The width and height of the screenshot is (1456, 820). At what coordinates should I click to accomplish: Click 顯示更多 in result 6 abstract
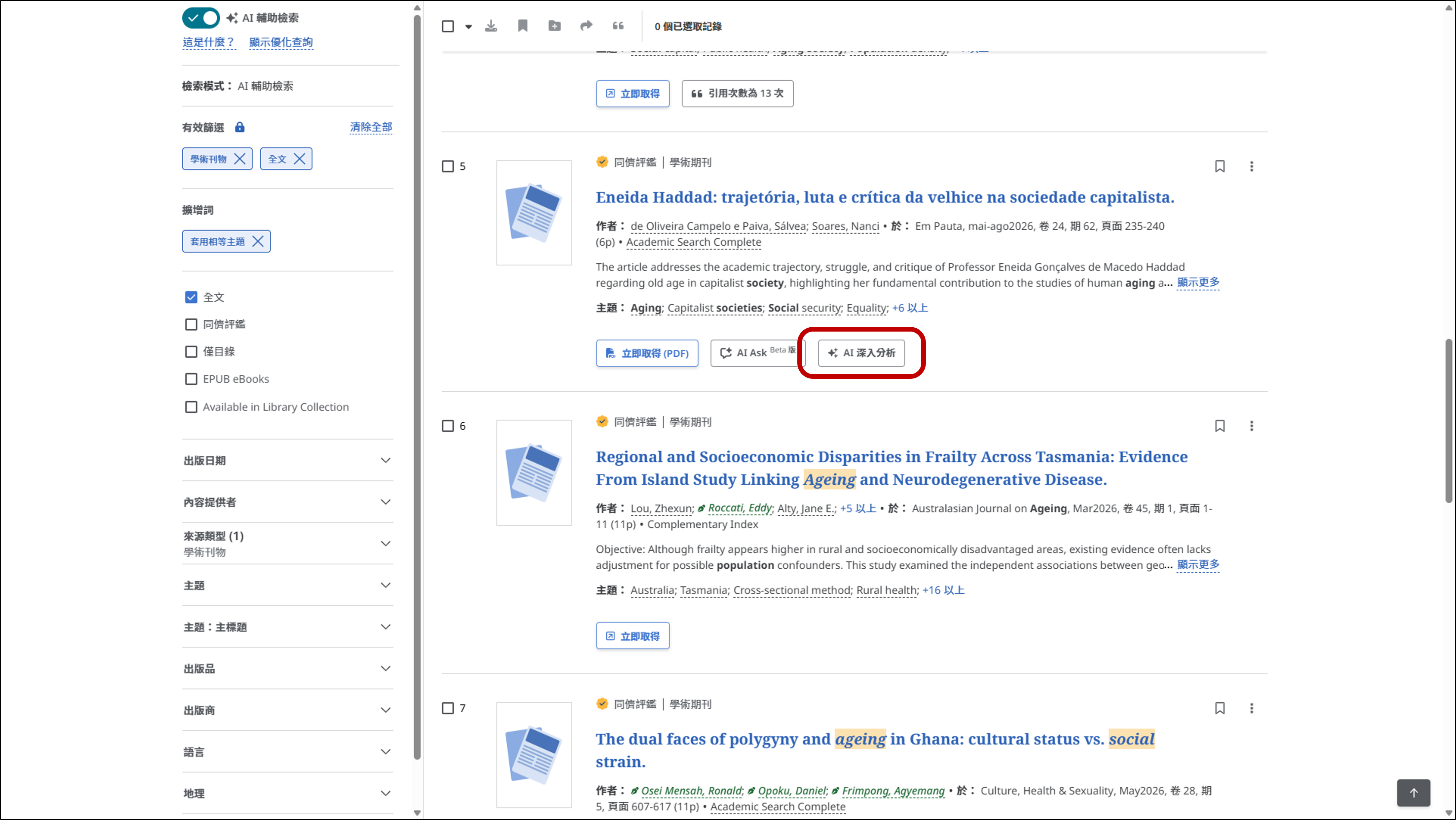[1198, 565]
